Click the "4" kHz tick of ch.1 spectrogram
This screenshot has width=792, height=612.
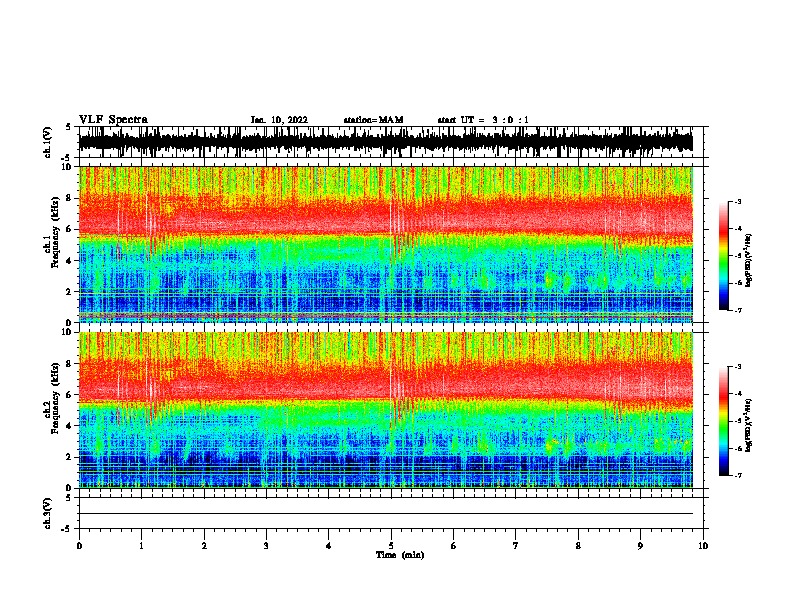pos(70,261)
